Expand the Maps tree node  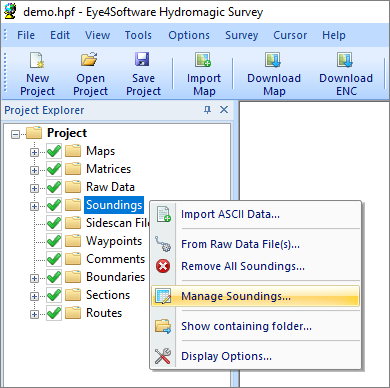34,152
